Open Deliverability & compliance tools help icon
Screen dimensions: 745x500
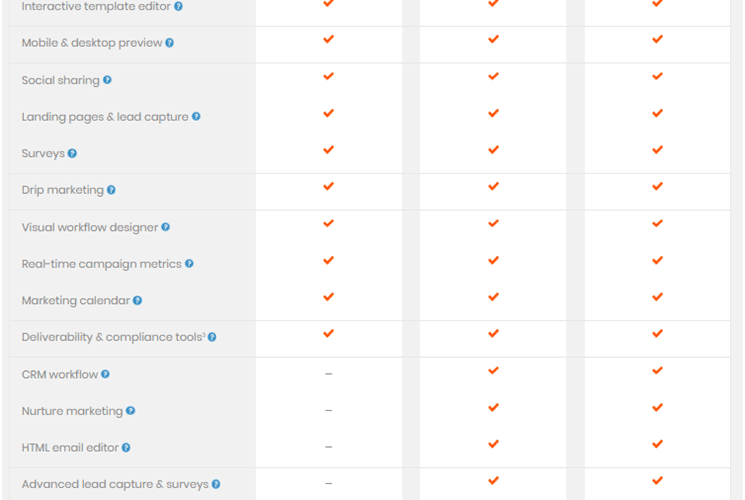(x=212, y=337)
